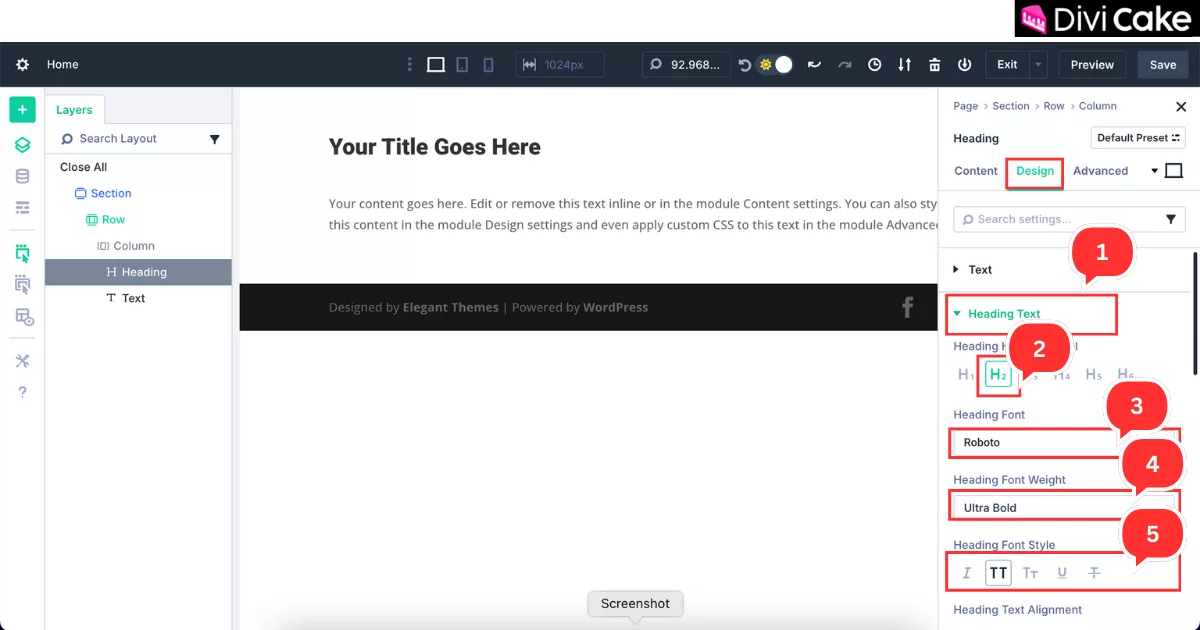Toggle the light/dark mode switch

click(x=776, y=64)
